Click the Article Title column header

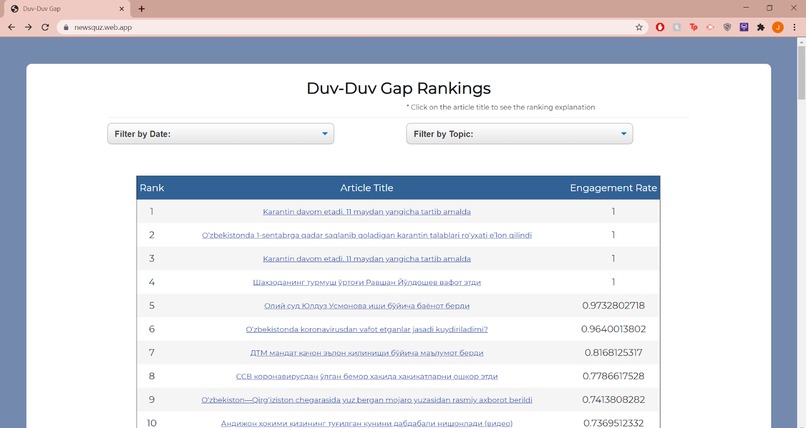click(367, 188)
